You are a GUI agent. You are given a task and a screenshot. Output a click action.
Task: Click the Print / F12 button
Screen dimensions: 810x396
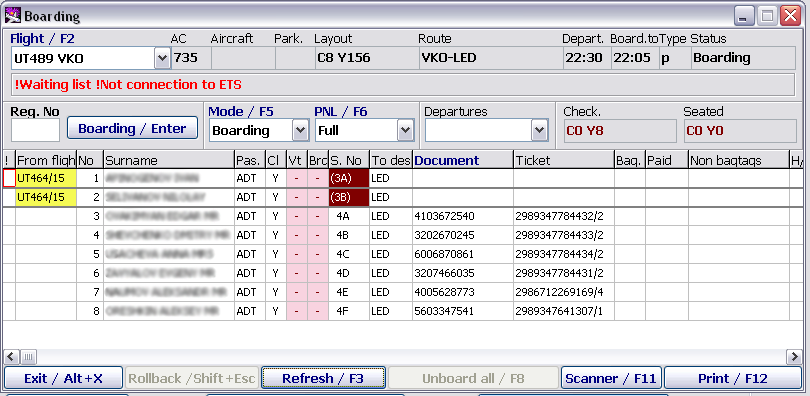[733, 378]
